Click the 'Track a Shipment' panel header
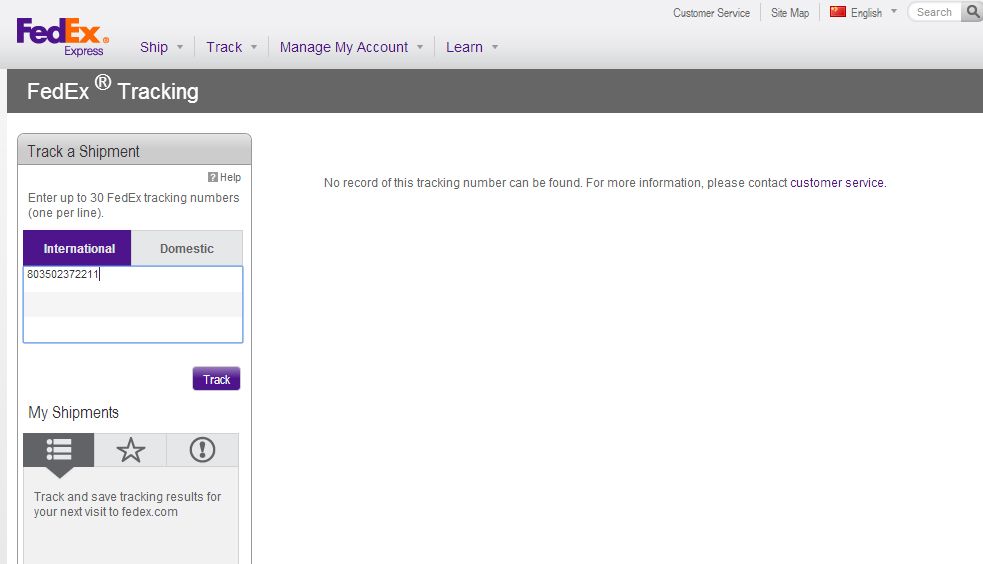The image size is (983, 564). click(x=134, y=150)
